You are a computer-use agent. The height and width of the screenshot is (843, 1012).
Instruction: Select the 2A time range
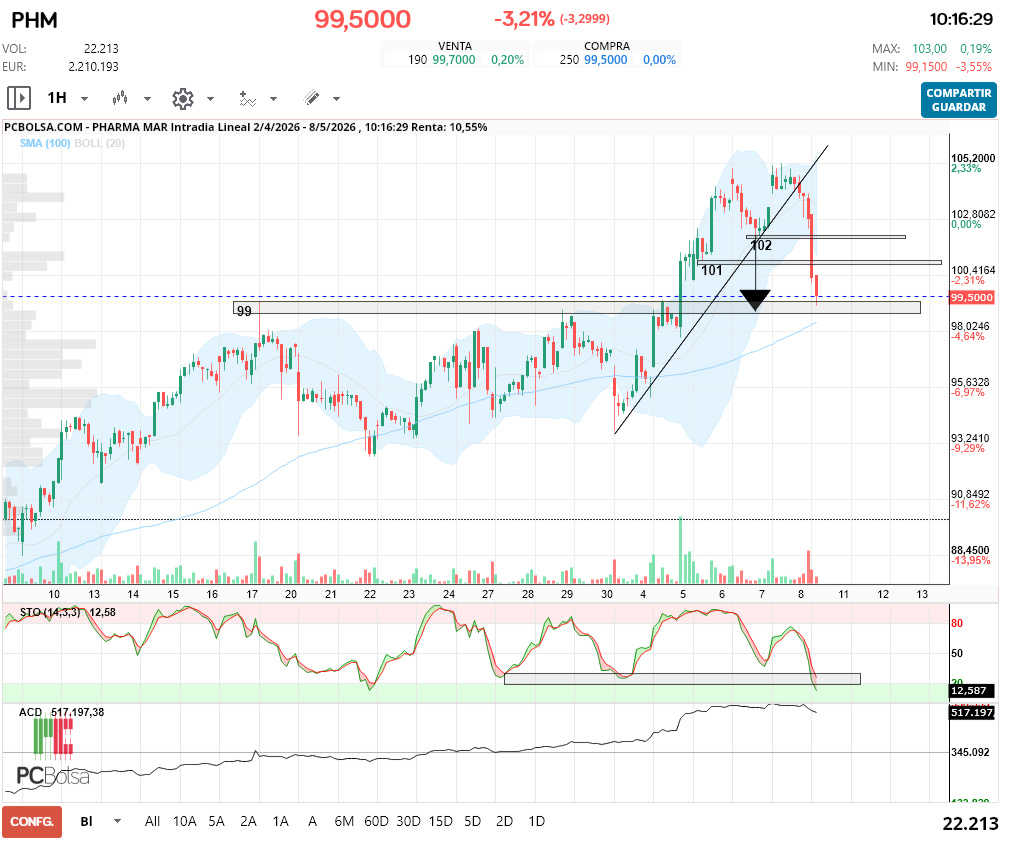point(248,821)
